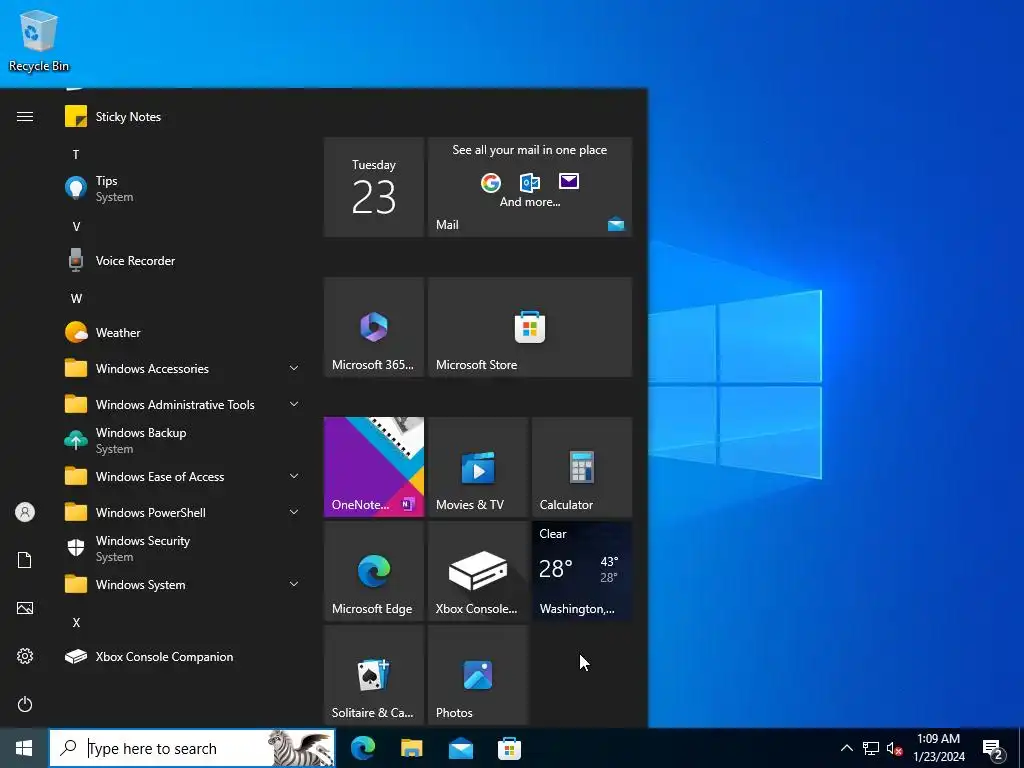The width and height of the screenshot is (1024, 768).
Task: Jump to apps via the T letter header
Action: (x=76, y=155)
